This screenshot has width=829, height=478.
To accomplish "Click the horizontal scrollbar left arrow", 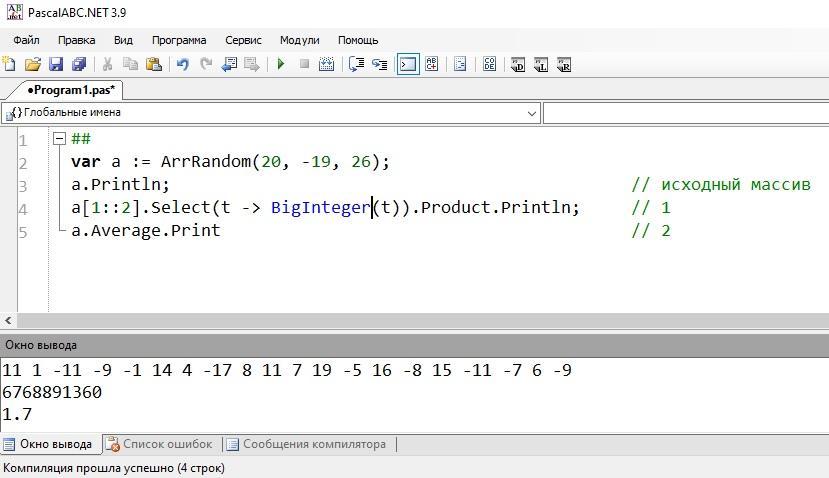I will point(8,320).
